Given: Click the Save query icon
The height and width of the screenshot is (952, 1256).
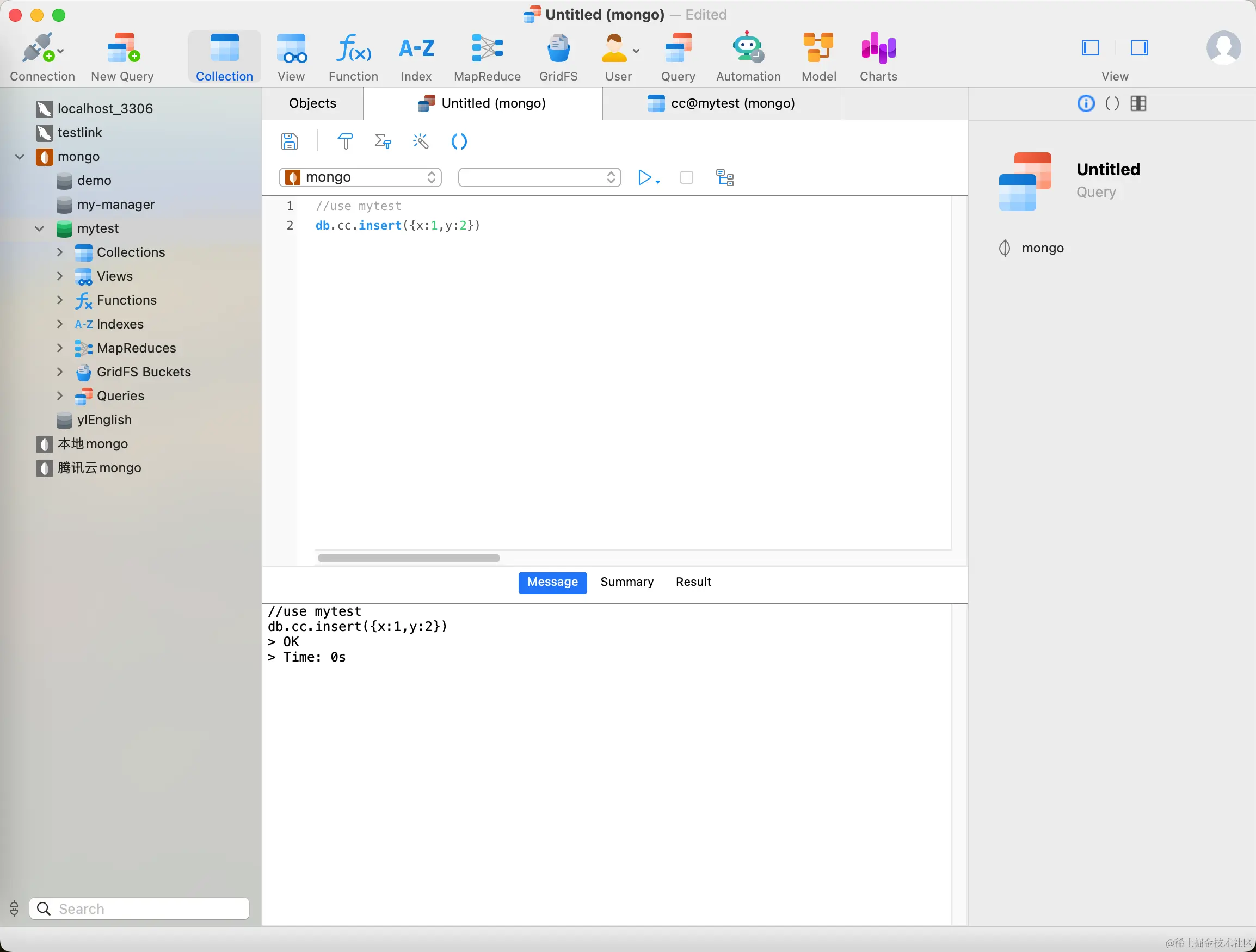Looking at the screenshot, I should pos(289,141).
